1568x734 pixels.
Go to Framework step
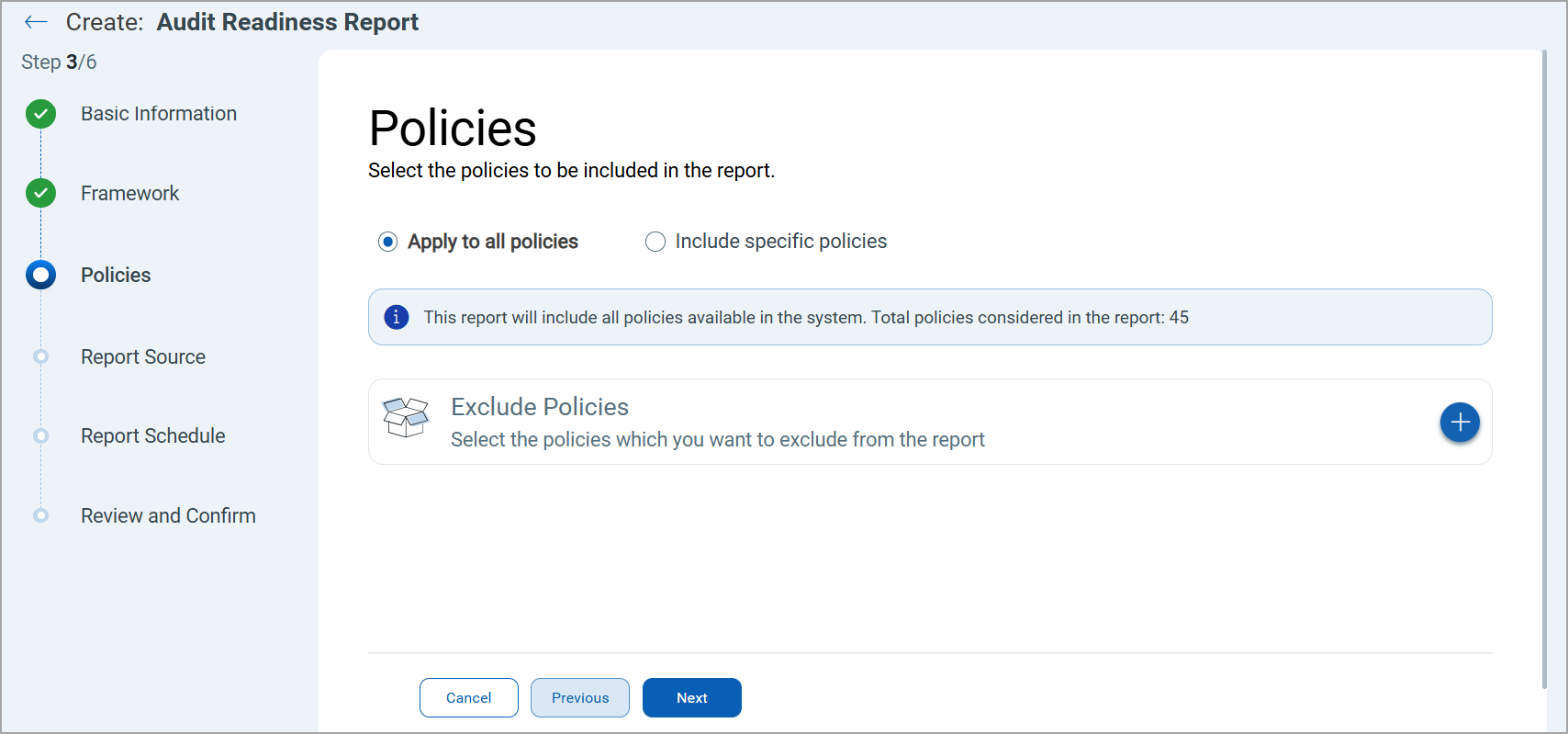(129, 193)
